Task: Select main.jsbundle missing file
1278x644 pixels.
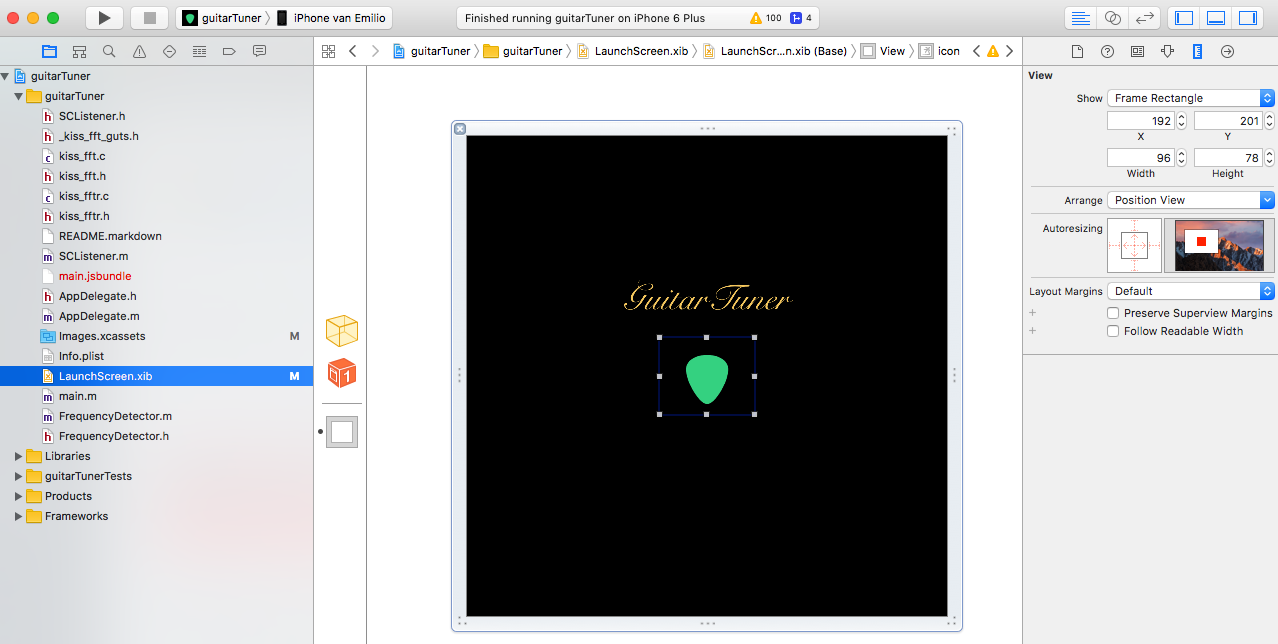Action: (95, 276)
